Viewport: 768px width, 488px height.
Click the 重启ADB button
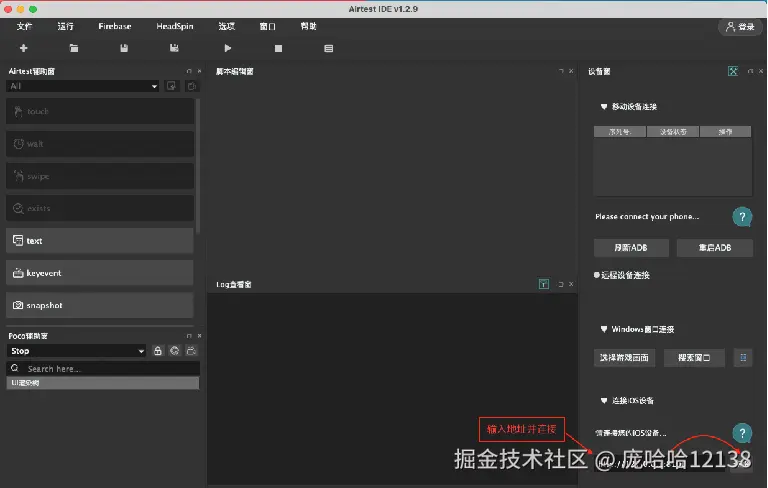point(715,248)
